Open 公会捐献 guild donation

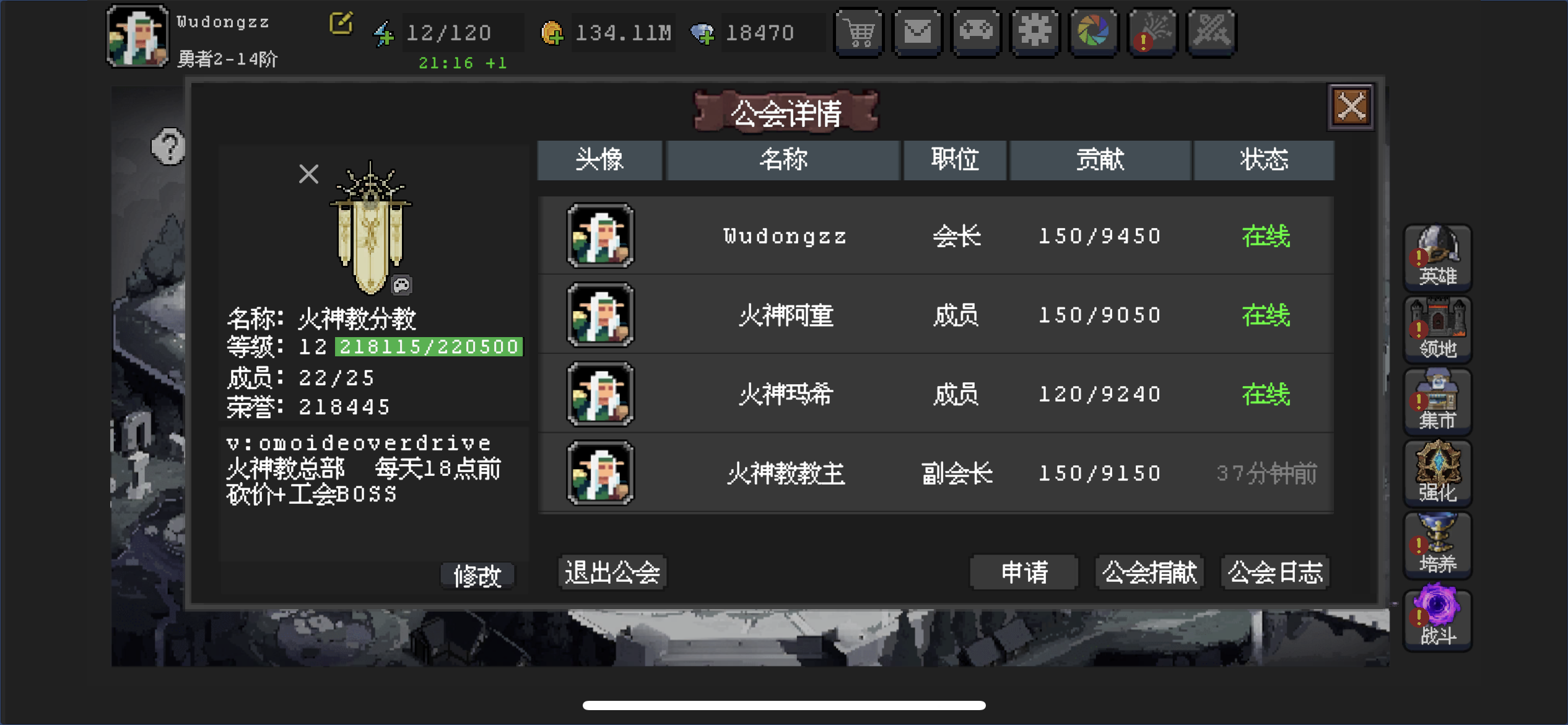click(x=1149, y=572)
